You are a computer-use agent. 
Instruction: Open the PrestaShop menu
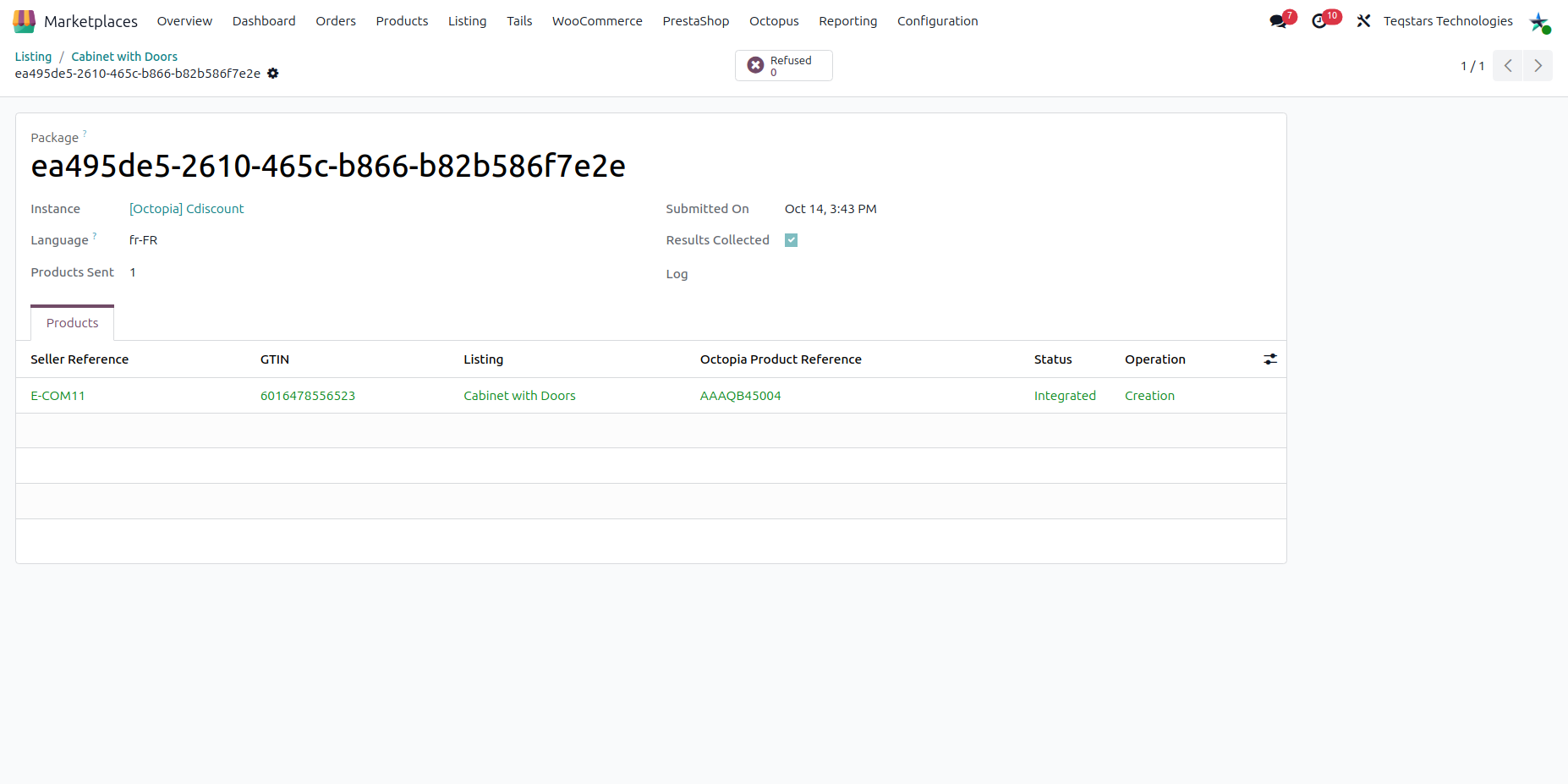click(696, 21)
